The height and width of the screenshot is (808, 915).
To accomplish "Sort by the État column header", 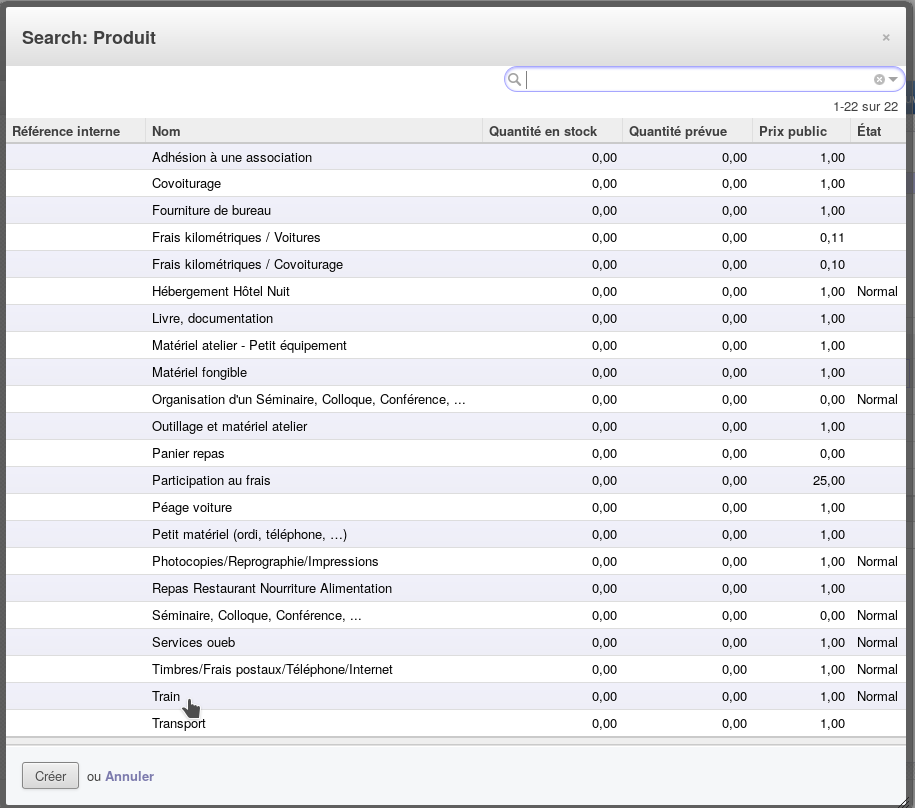I will pos(878,131).
